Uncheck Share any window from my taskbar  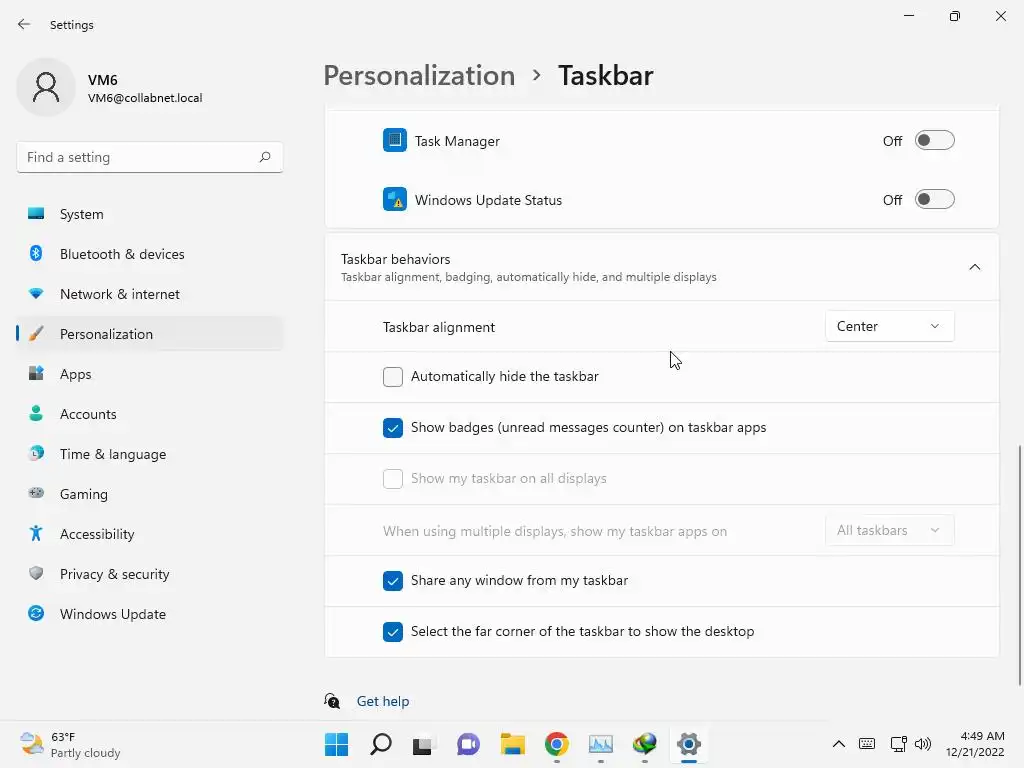(x=392, y=581)
